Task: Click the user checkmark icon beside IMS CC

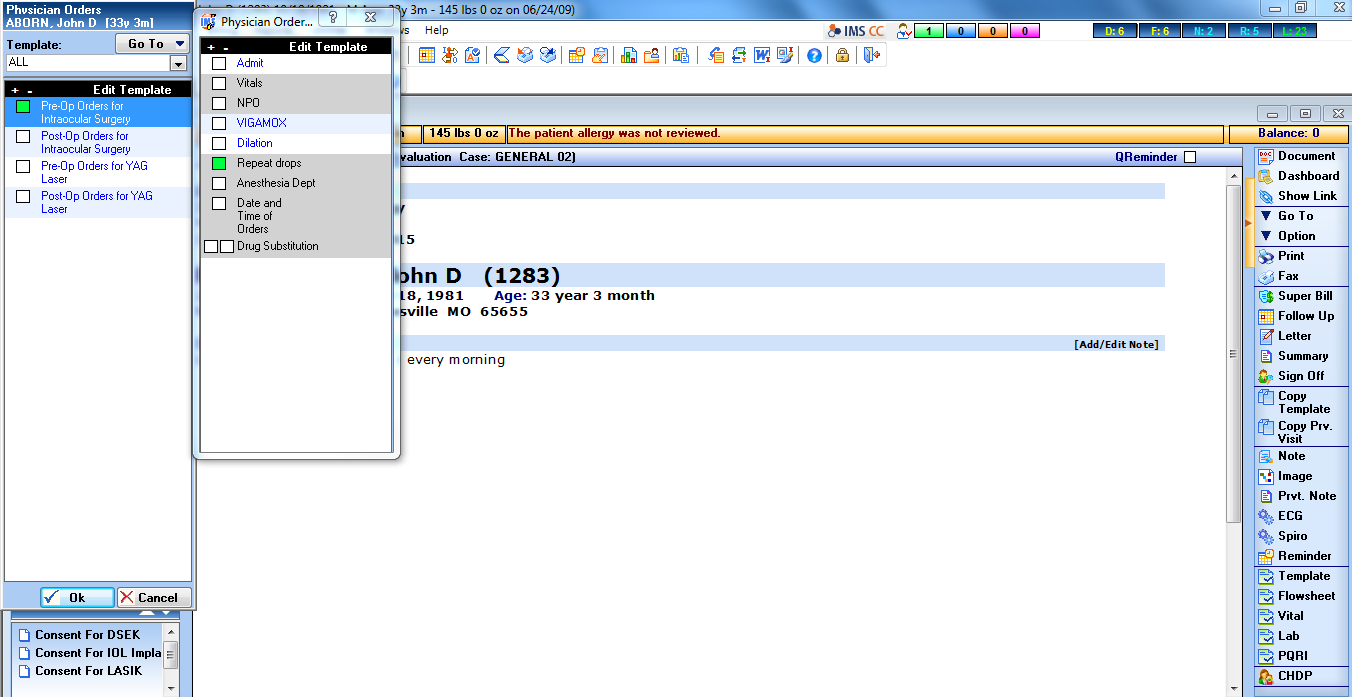Action: [904, 31]
